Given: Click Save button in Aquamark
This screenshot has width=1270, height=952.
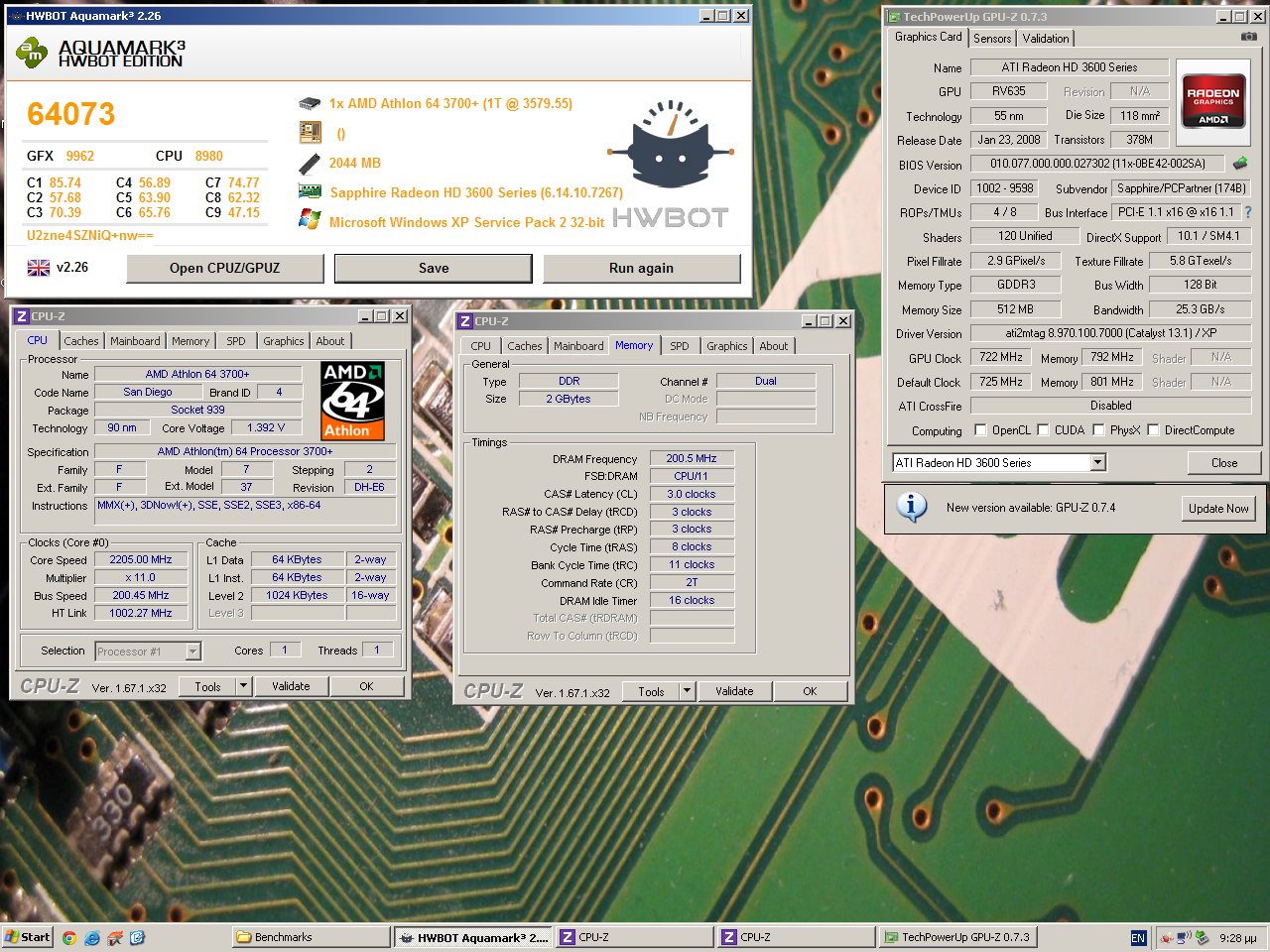Looking at the screenshot, I should [434, 268].
